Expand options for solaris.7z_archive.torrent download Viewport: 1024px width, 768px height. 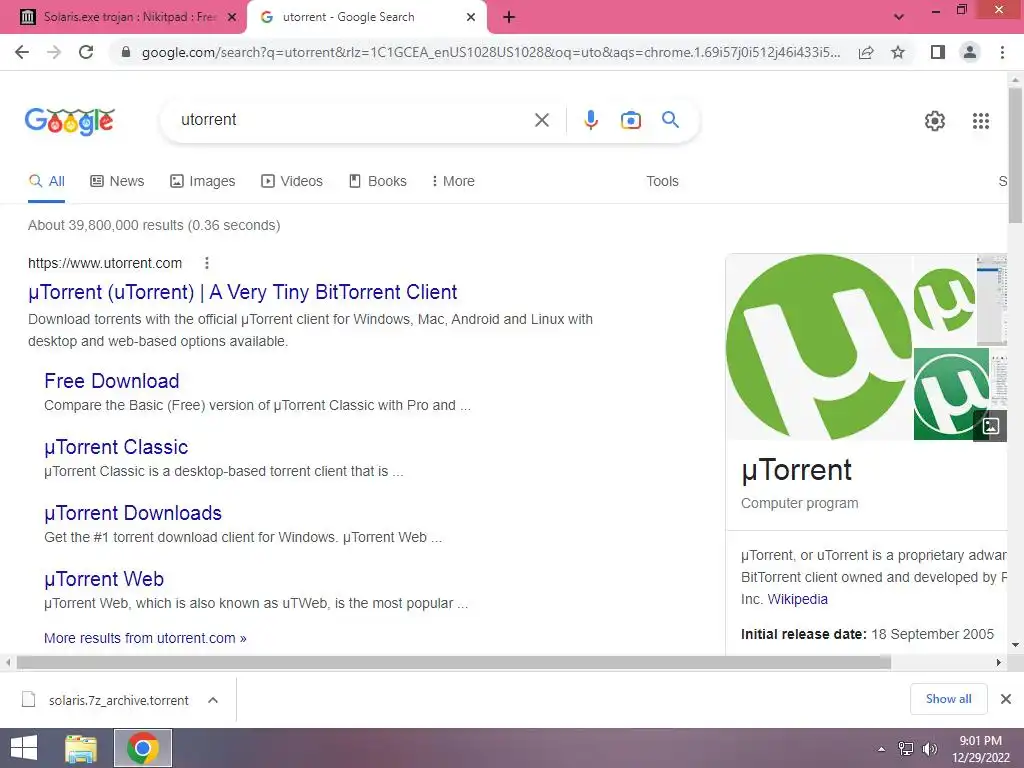point(213,700)
